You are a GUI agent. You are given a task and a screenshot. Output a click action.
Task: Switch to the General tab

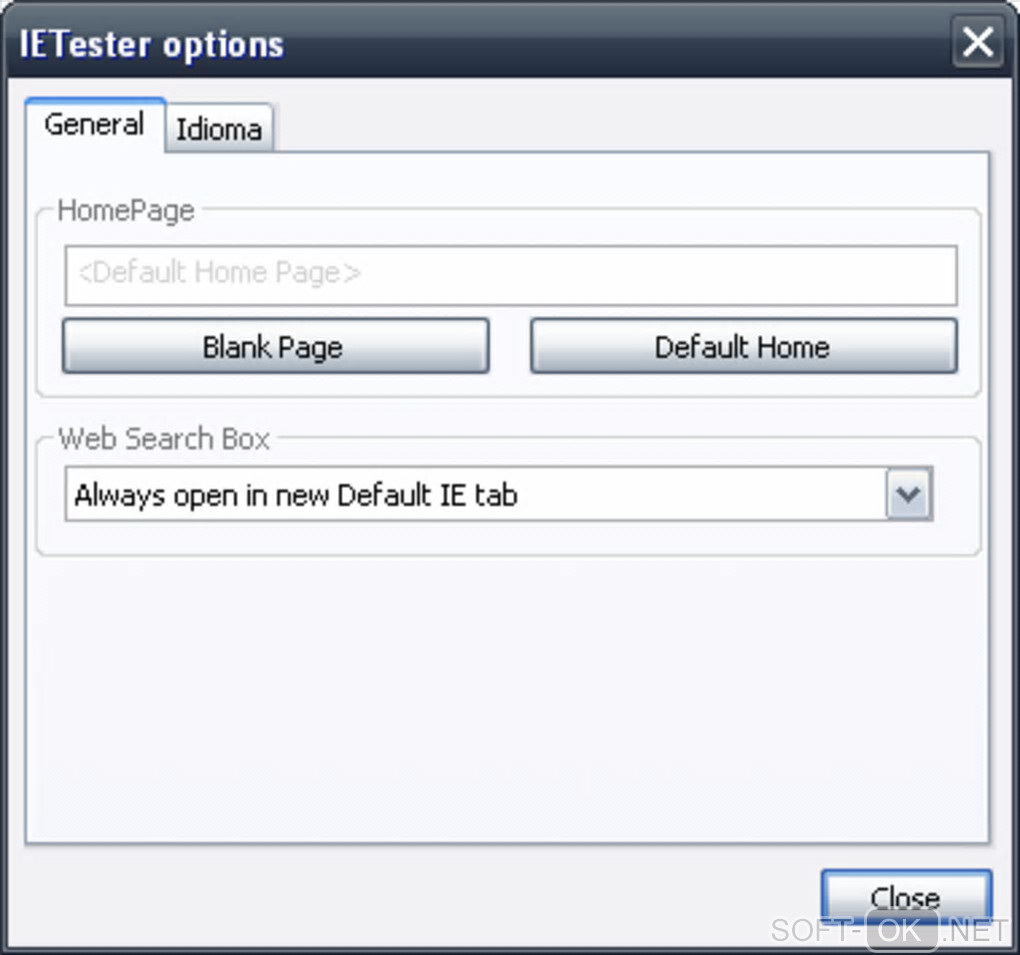94,125
